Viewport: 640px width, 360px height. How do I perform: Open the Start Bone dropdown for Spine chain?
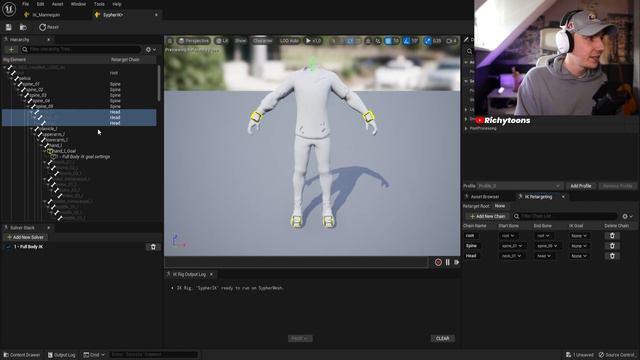click(x=512, y=246)
